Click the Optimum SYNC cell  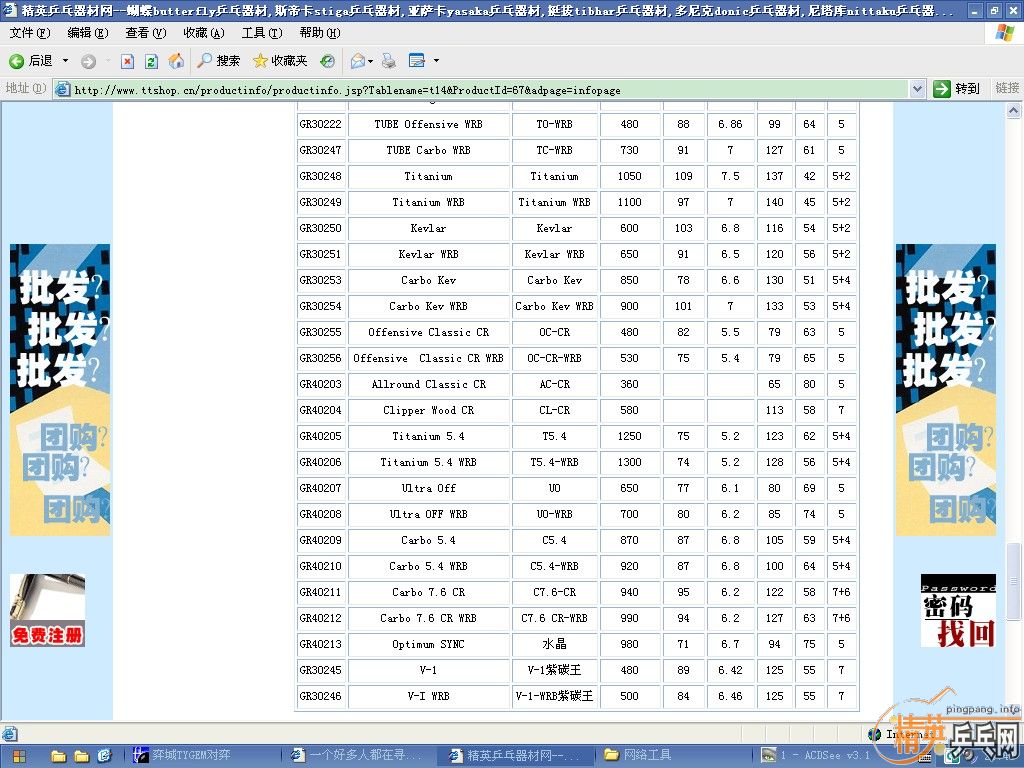[x=428, y=645]
